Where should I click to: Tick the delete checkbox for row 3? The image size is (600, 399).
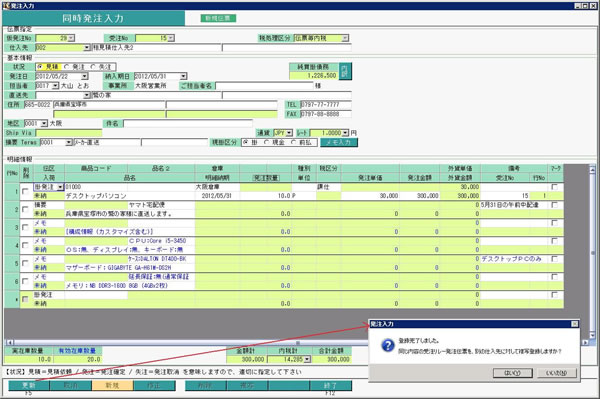pyautogui.click(x=25, y=227)
